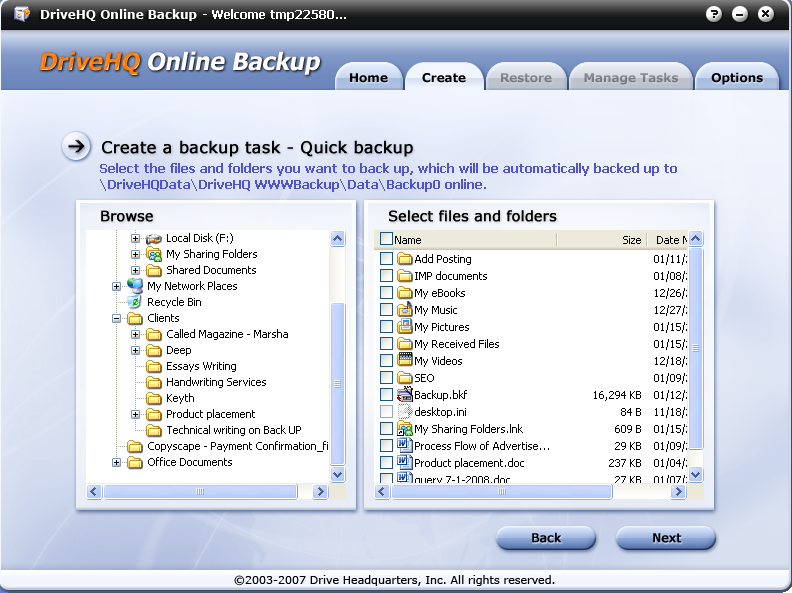Click the My eBooks folder icon
This screenshot has height=593, width=792.
[x=405, y=293]
